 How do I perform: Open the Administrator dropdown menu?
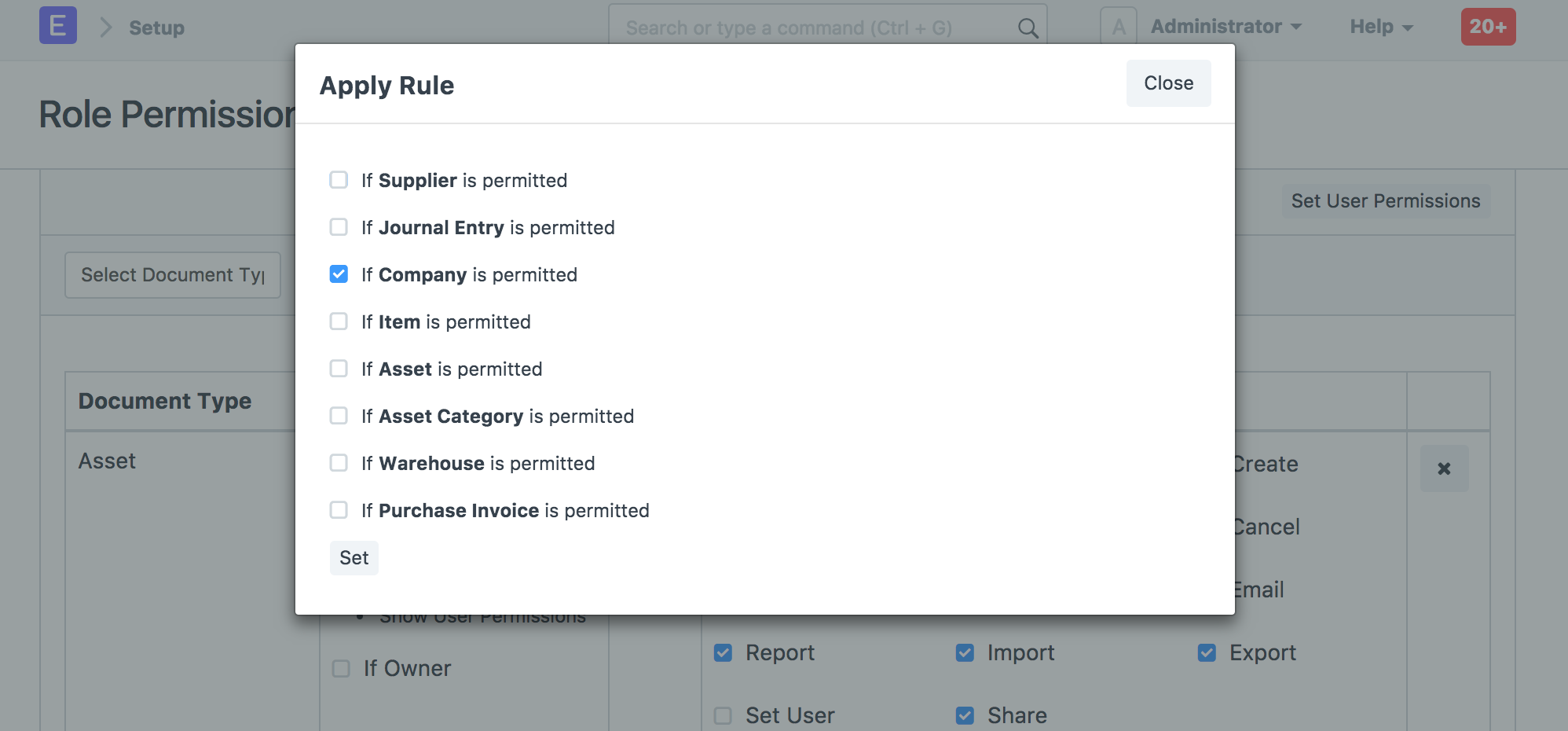tap(1225, 27)
